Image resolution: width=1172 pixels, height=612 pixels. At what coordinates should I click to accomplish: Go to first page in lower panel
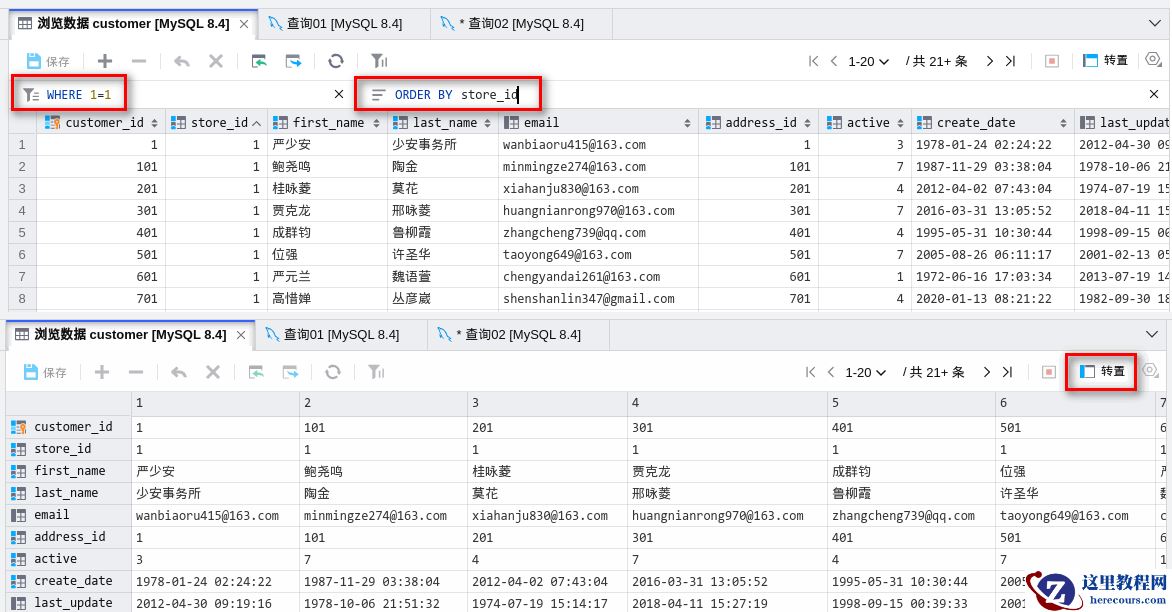[x=810, y=372]
